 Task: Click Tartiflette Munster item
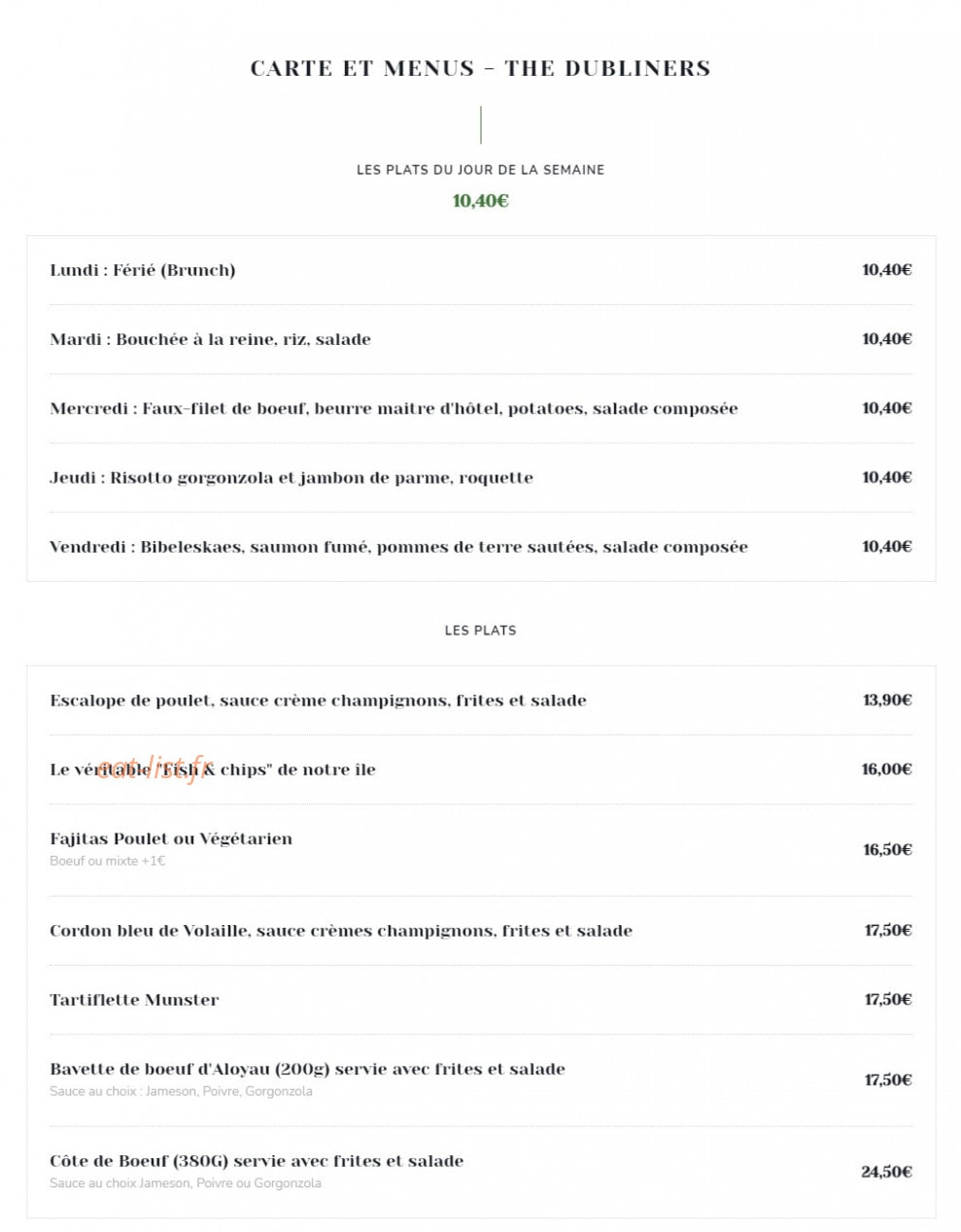[134, 999]
